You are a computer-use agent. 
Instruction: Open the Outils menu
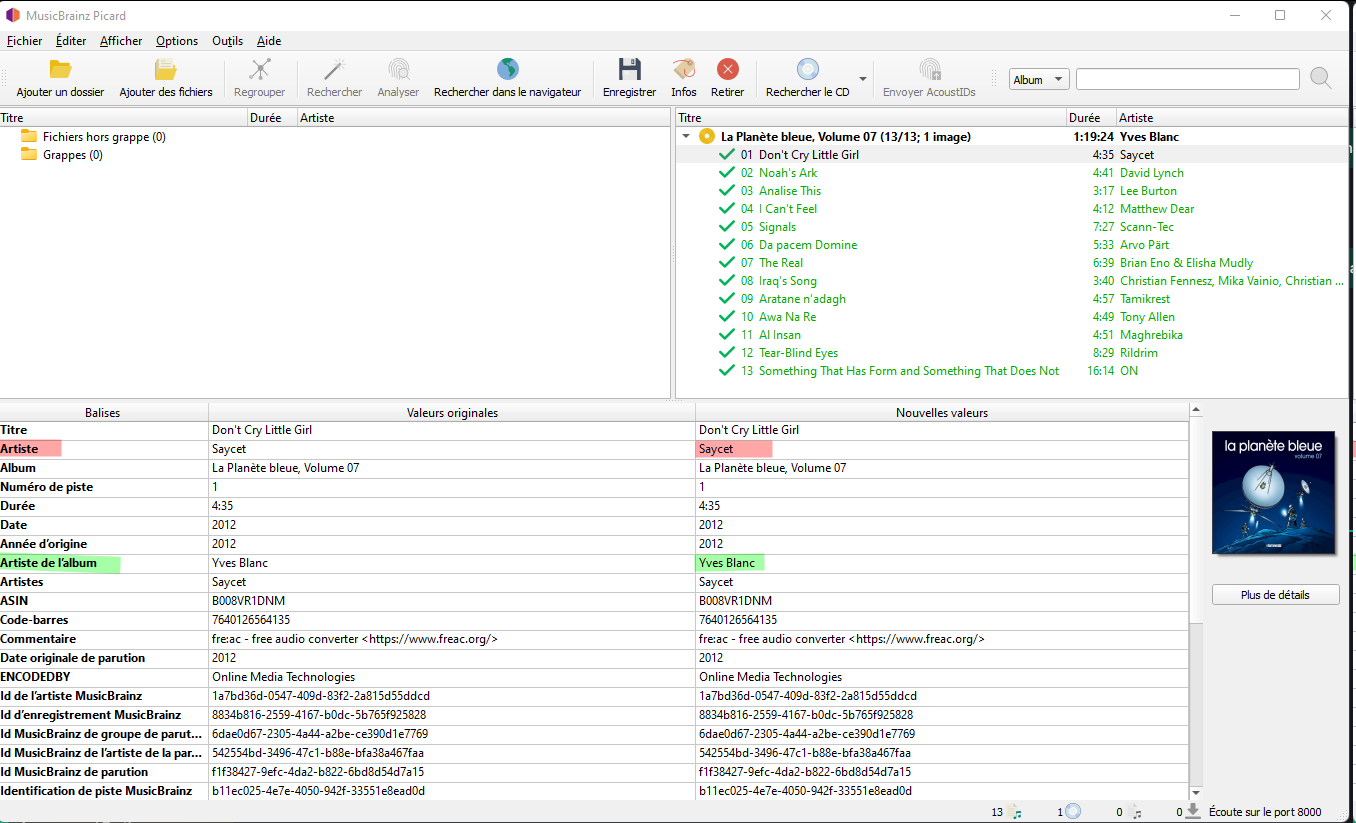[228, 41]
